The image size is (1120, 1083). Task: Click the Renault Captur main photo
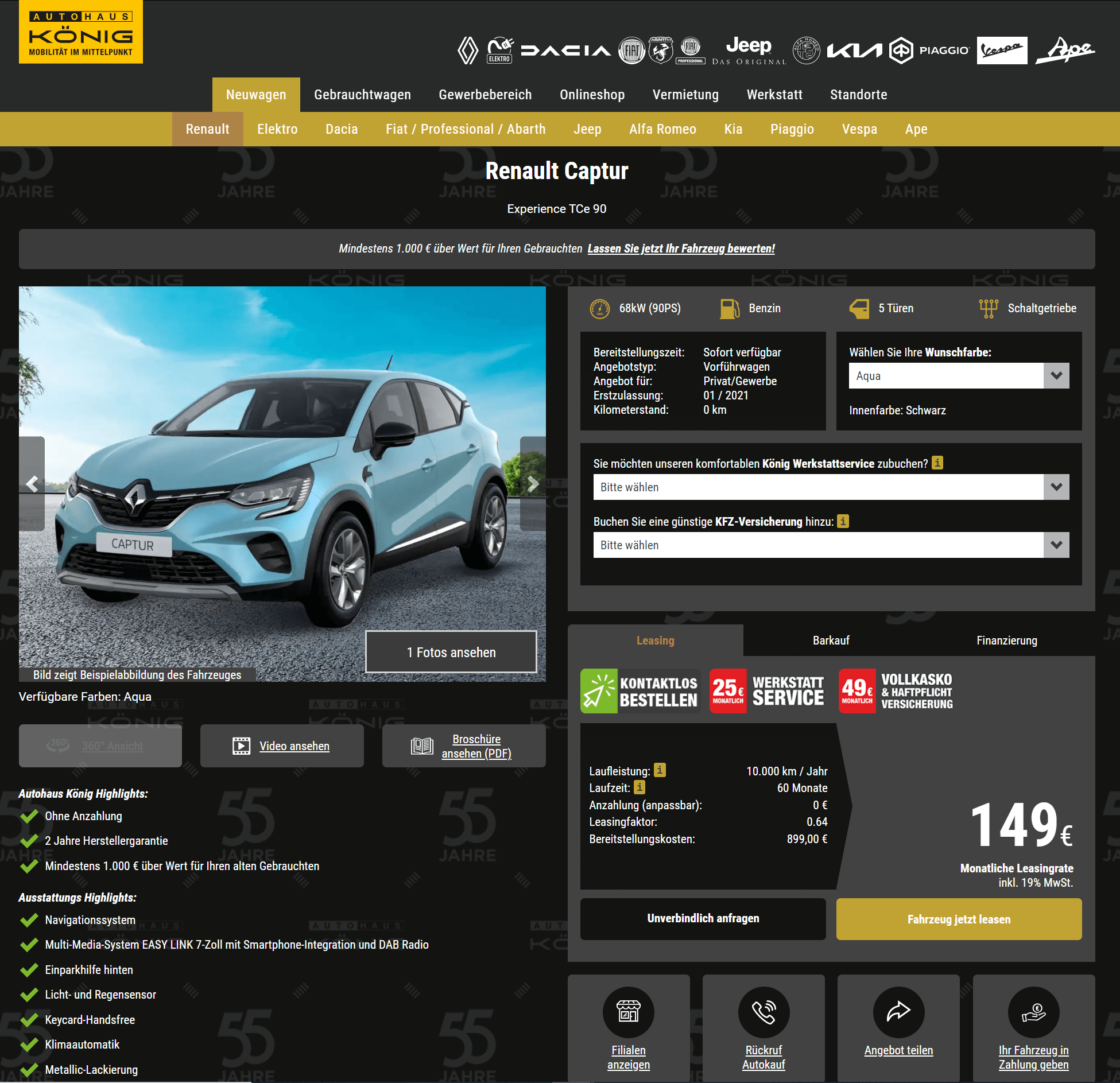tap(282, 484)
